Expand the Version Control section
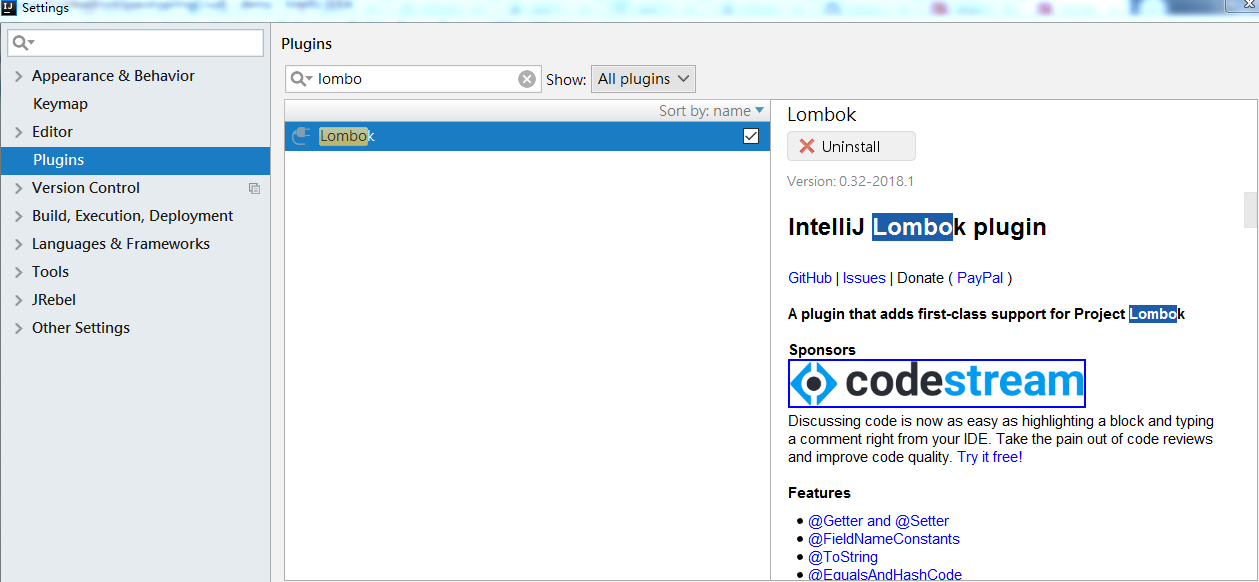The image size is (1259, 582). pyautogui.click(x=18, y=188)
